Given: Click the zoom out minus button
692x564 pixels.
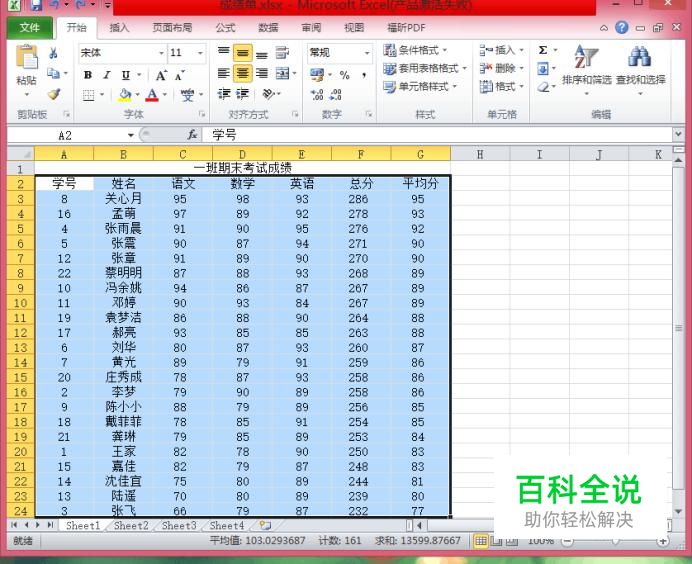Looking at the screenshot, I should [x=568, y=541].
